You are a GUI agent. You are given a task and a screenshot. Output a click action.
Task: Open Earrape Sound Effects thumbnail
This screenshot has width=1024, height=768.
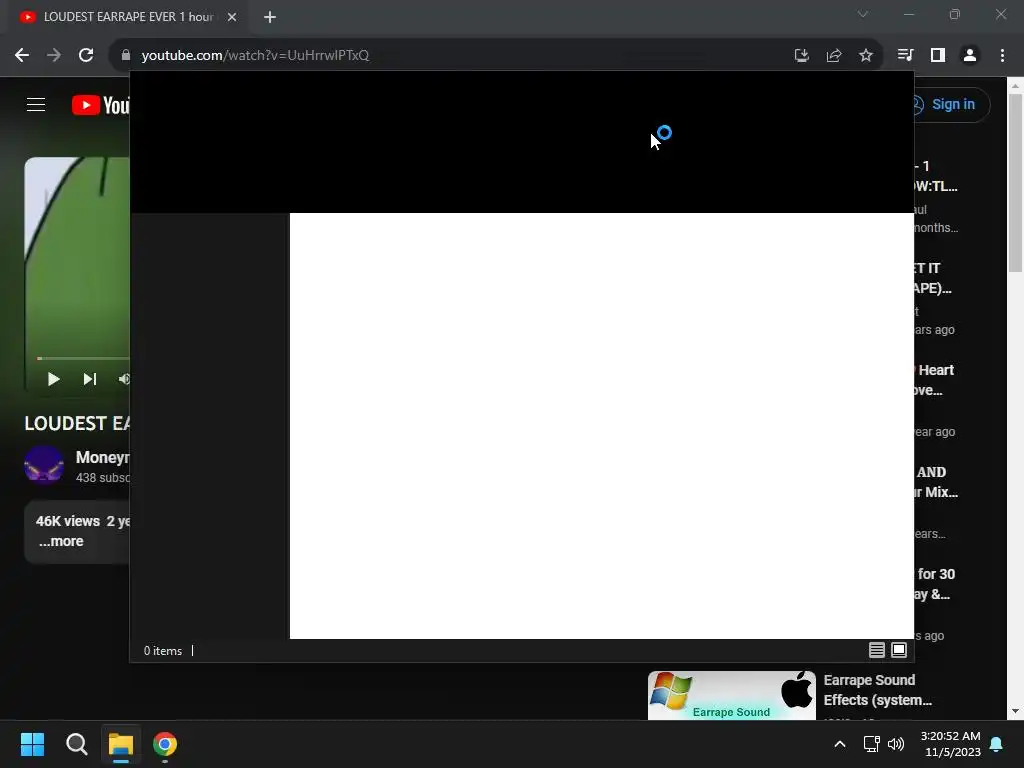(731, 696)
